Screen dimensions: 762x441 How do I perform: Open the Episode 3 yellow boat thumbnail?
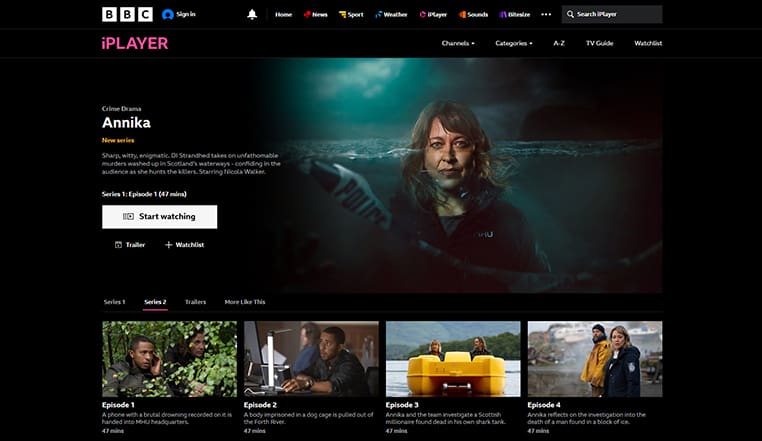pyautogui.click(x=453, y=359)
